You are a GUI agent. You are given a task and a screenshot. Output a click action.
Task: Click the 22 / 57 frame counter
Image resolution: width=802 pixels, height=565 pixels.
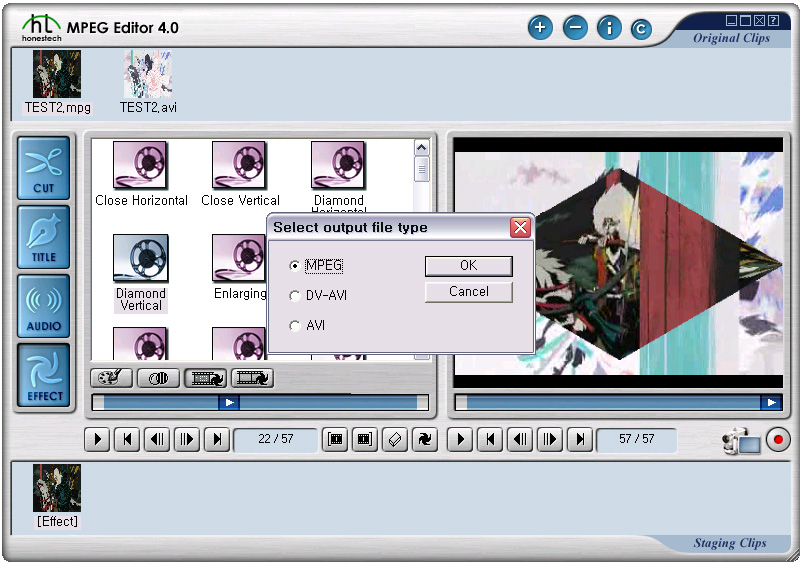276,439
